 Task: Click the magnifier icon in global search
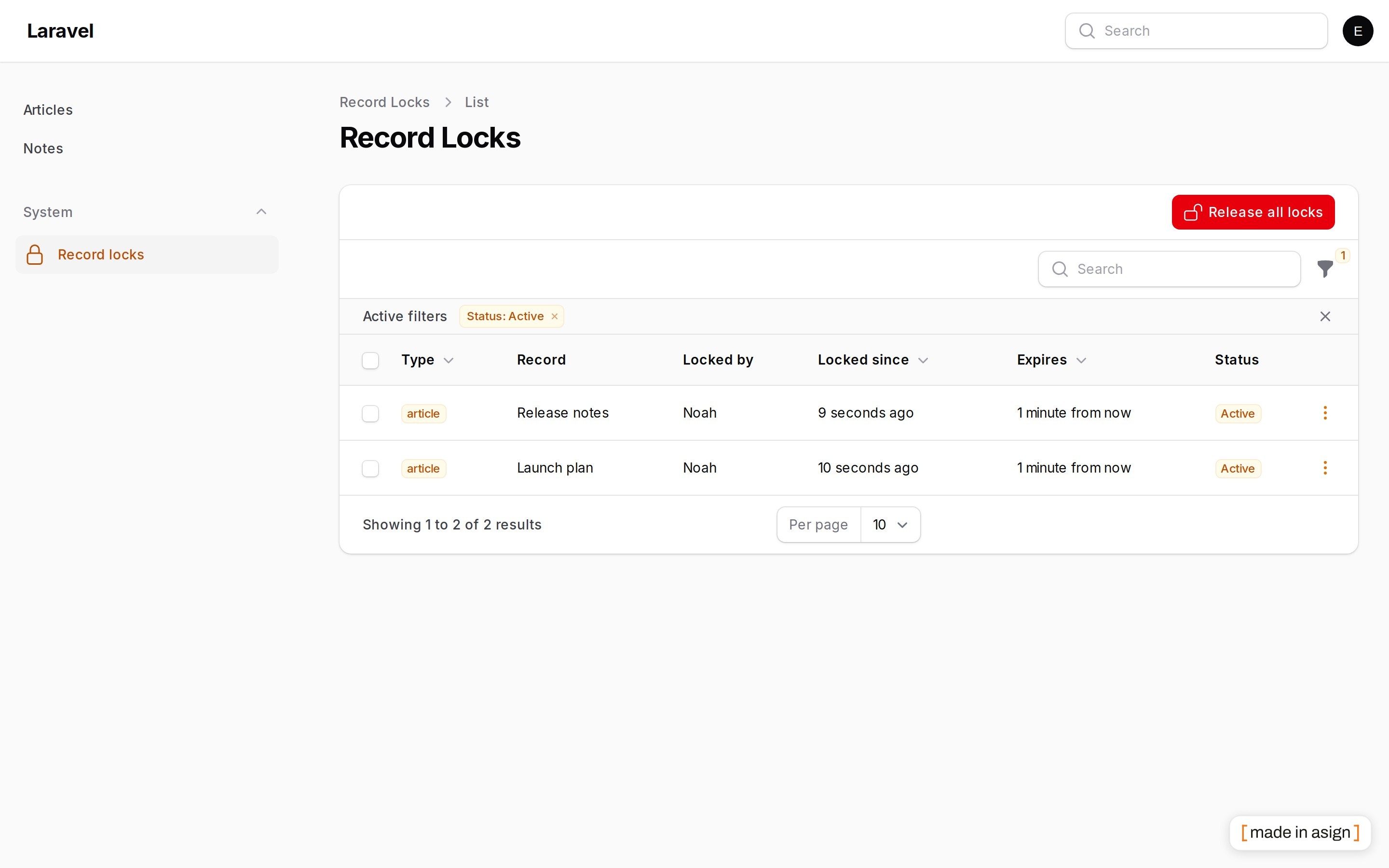click(x=1087, y=31)
